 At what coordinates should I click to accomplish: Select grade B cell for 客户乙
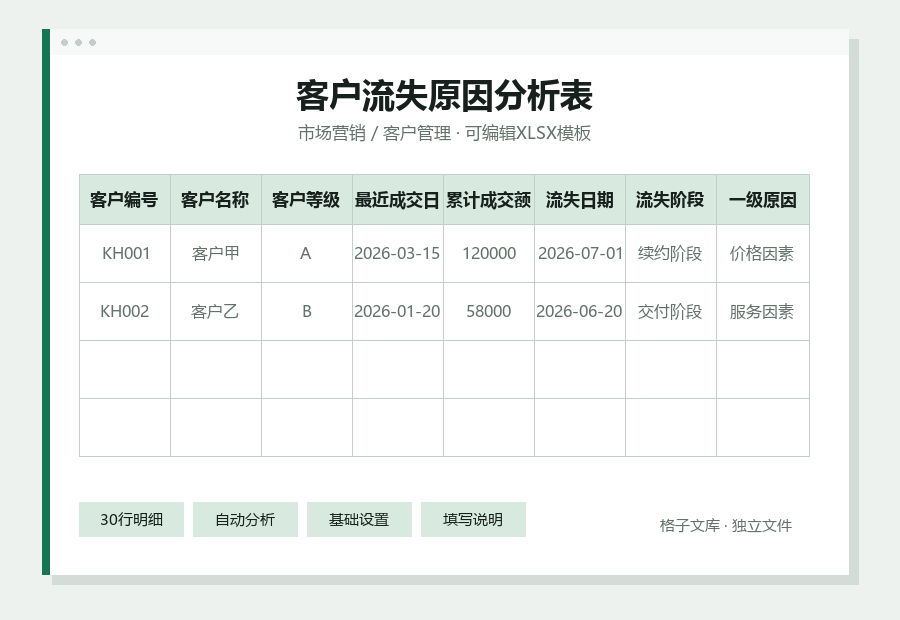(x=307, y=311)
